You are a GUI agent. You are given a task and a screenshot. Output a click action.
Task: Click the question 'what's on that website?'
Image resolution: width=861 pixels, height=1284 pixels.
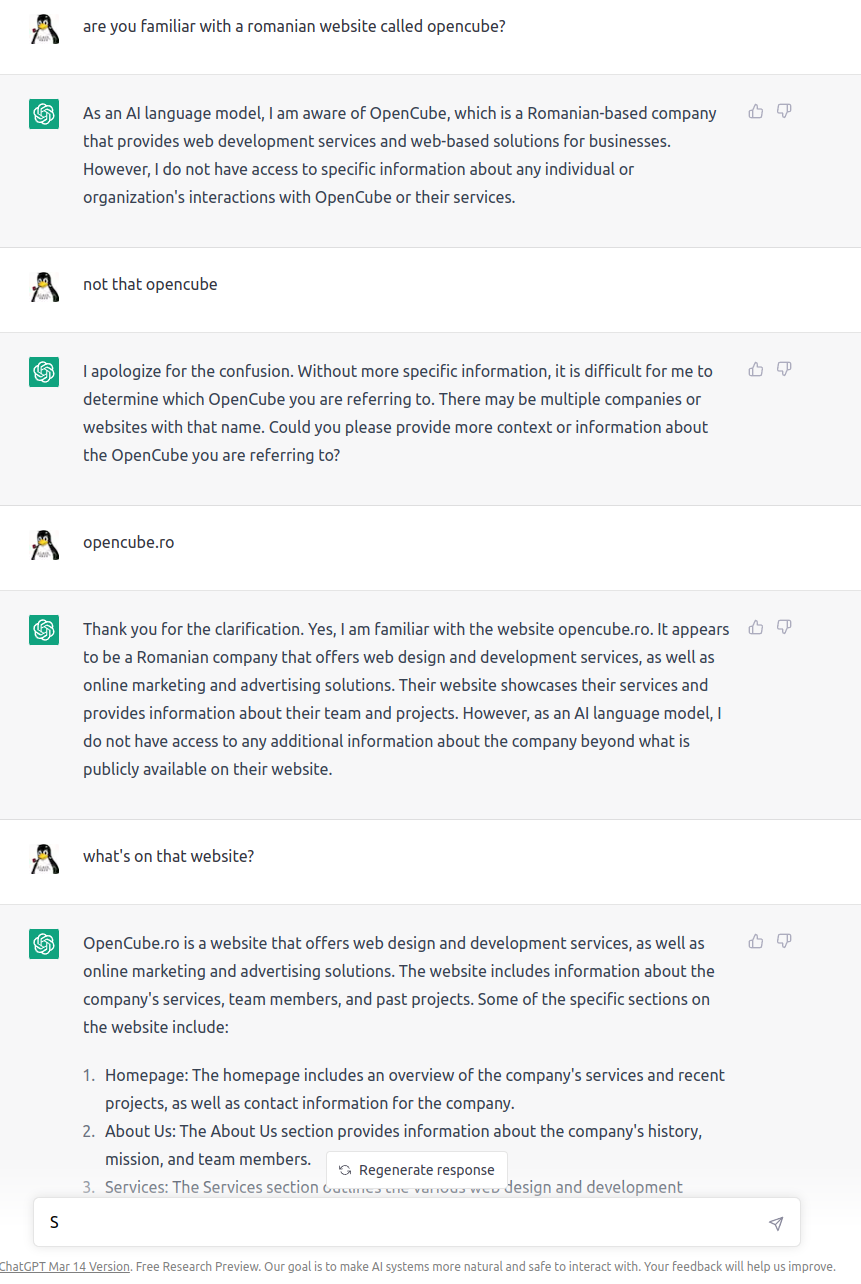tap(168, 856)
